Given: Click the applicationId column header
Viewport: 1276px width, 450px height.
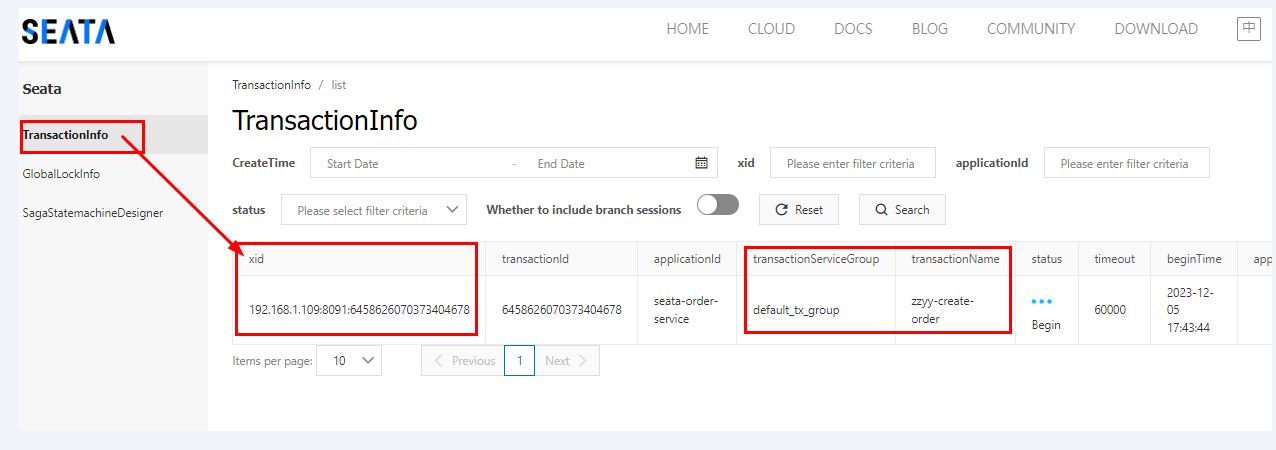Looking at the screenshot, I should click(x=687, y=259).
